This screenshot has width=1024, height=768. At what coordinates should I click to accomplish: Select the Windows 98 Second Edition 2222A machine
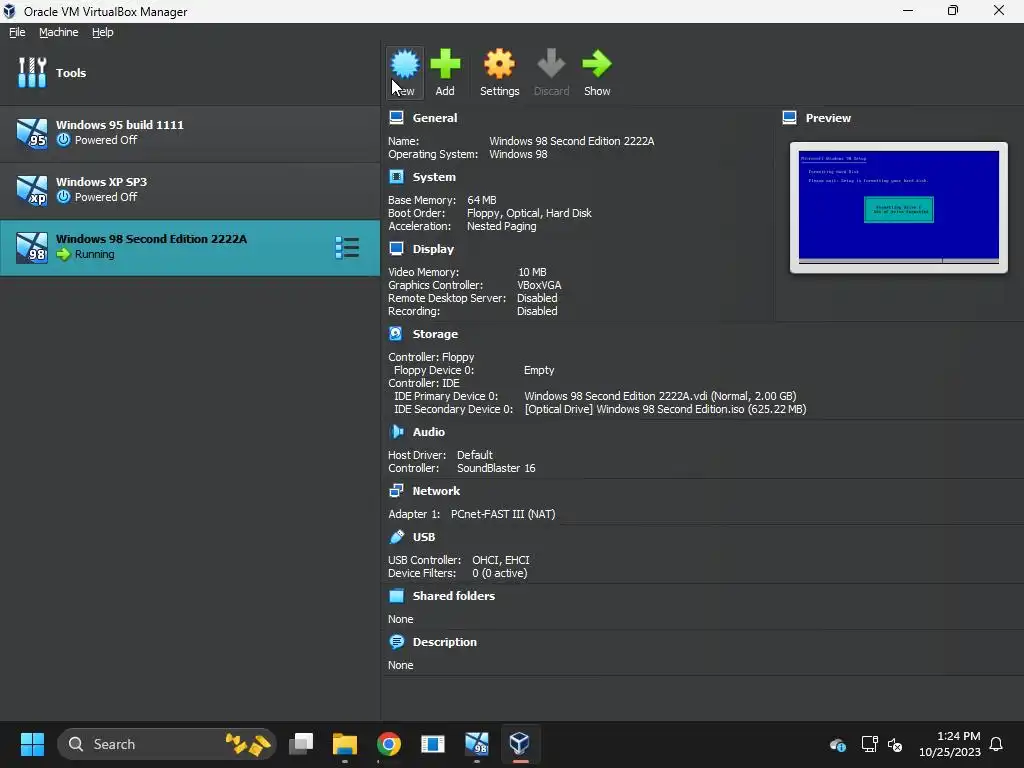point(190,248)
